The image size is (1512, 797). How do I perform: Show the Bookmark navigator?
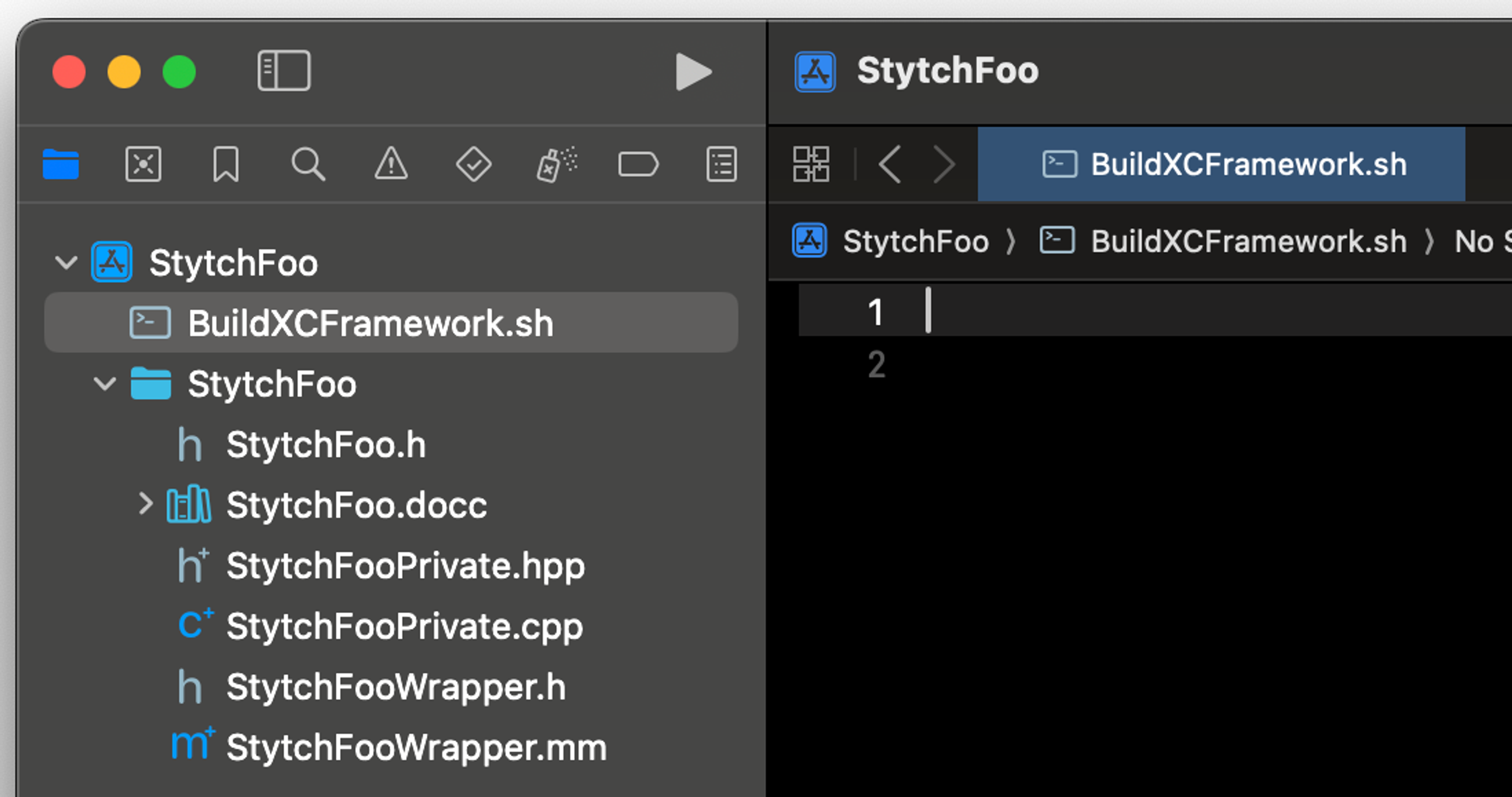(x=226, y=165)
